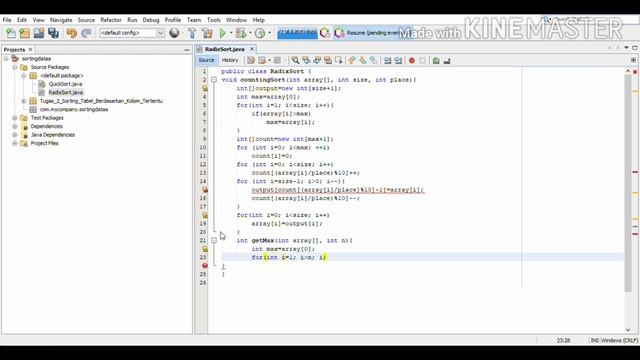Viewport: 640px width, 360px height.
Task: Click Find Previous Occurrence icon
Action: 306,60
